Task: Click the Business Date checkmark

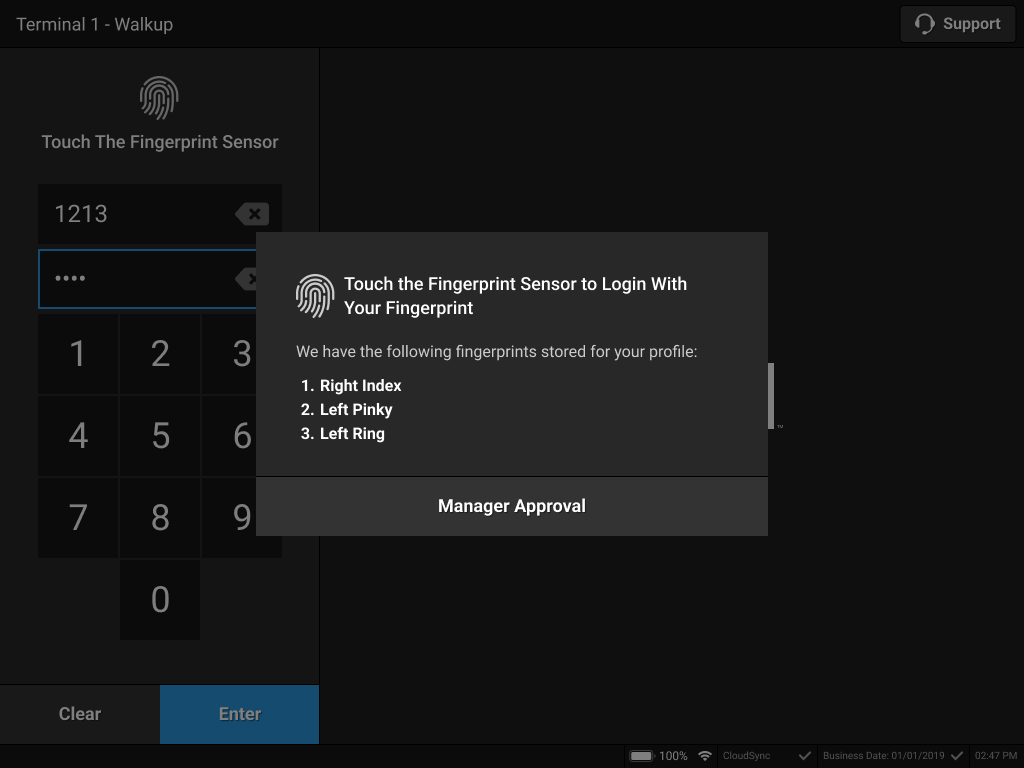Action: [x=956, y=755]
